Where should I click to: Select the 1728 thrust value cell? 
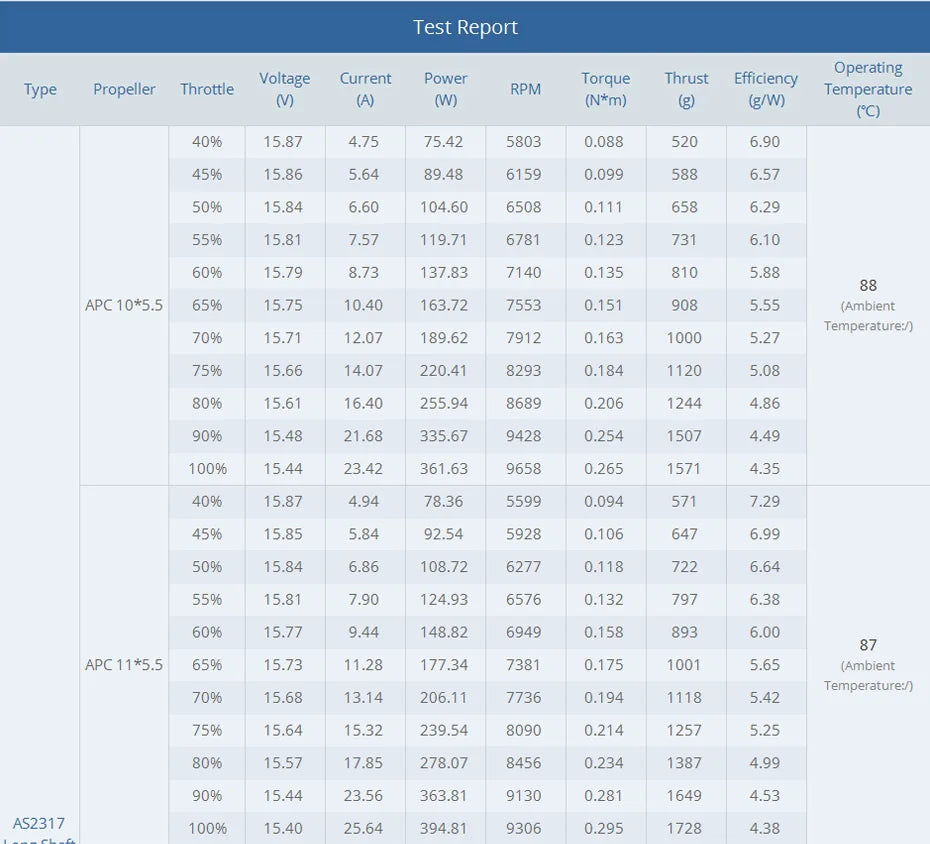(x=686, y=829)
